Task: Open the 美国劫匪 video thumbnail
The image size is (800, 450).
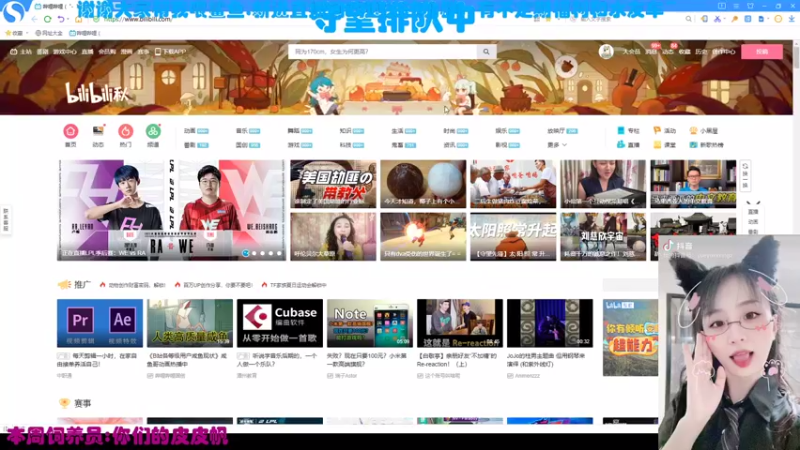Action: point(333,184)
